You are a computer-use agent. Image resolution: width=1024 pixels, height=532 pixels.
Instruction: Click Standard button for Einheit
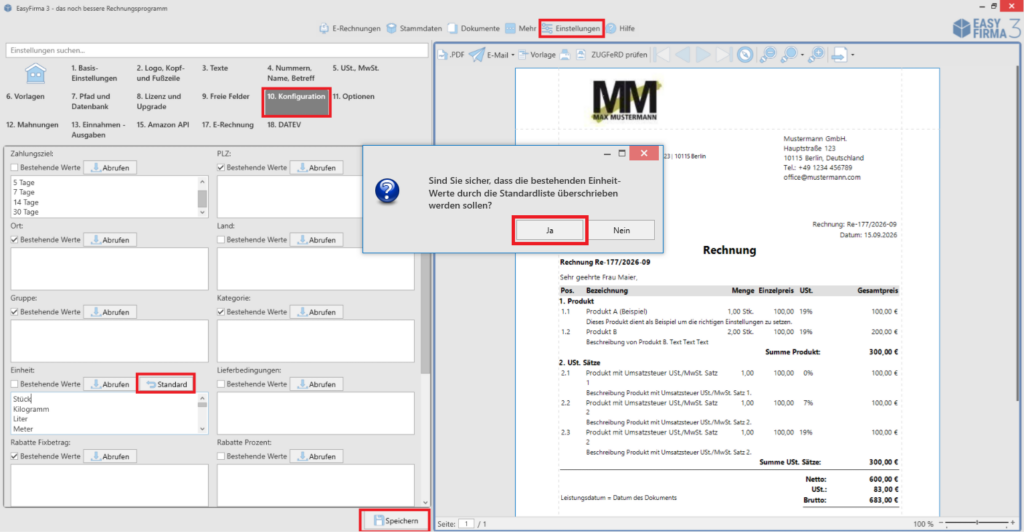166,384
